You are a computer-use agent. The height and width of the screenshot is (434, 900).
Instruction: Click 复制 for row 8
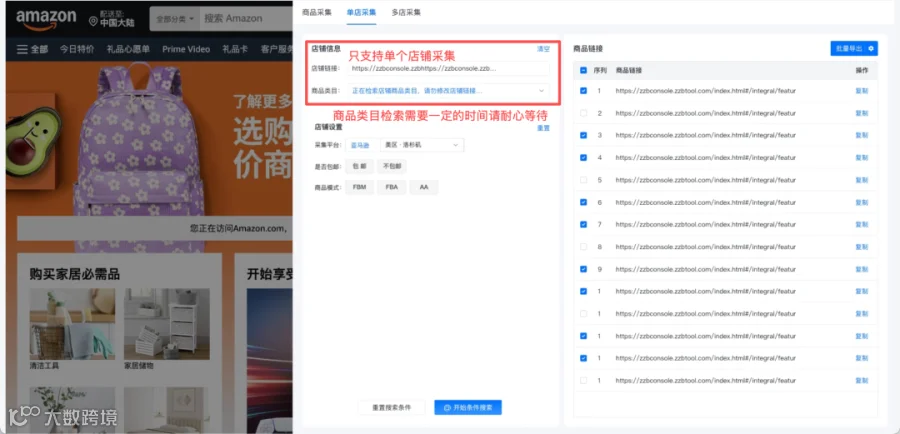pos(862,247)
